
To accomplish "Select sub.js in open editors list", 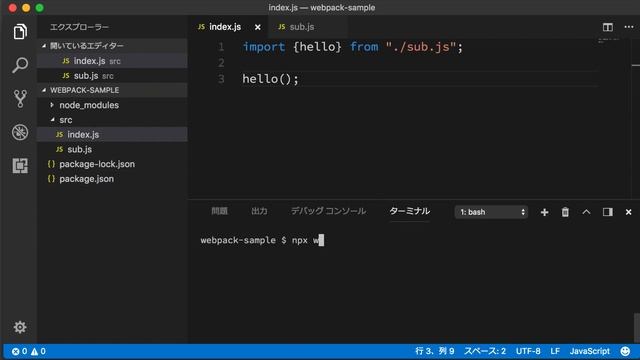I will click(112, 76).
